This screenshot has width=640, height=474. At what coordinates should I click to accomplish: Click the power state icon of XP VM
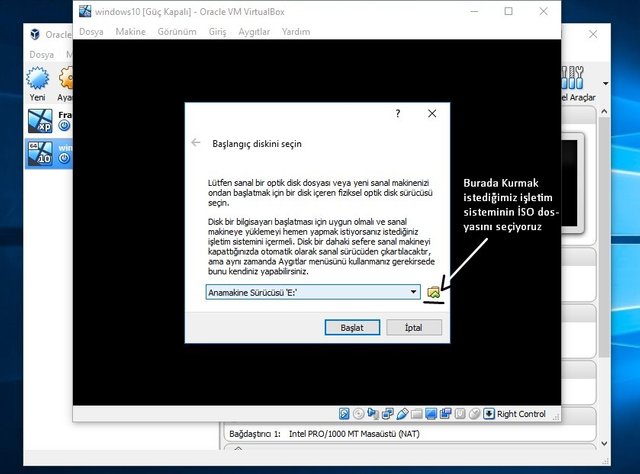tap(64, 126)
